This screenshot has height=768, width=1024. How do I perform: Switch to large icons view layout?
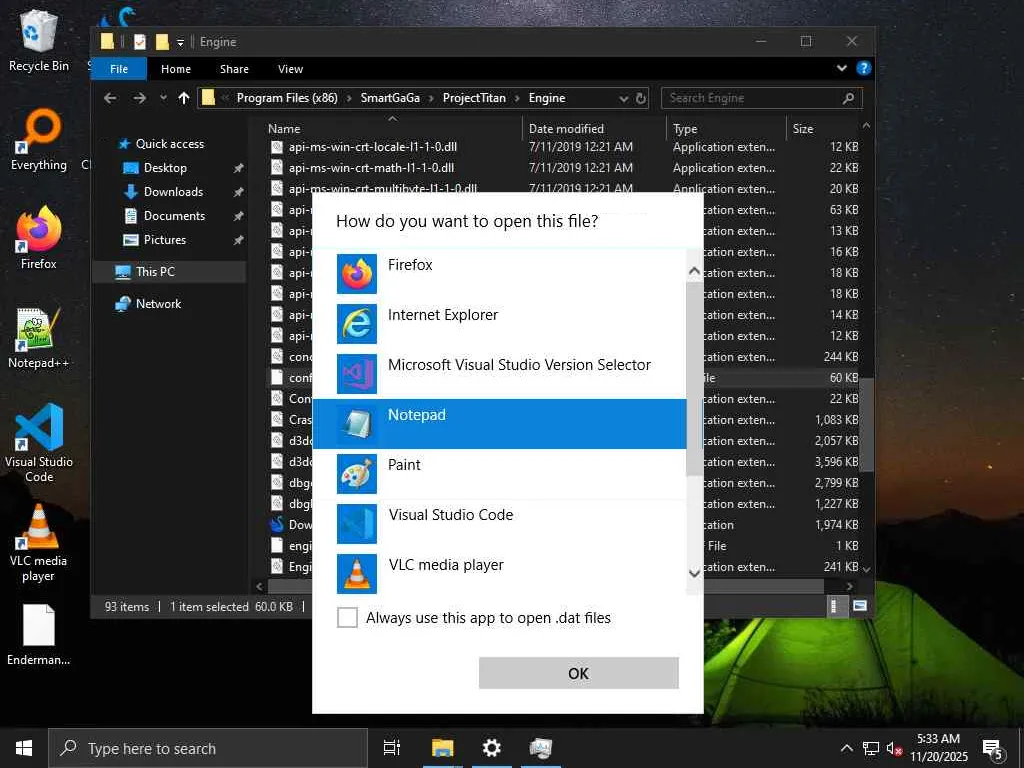[859, 606]
